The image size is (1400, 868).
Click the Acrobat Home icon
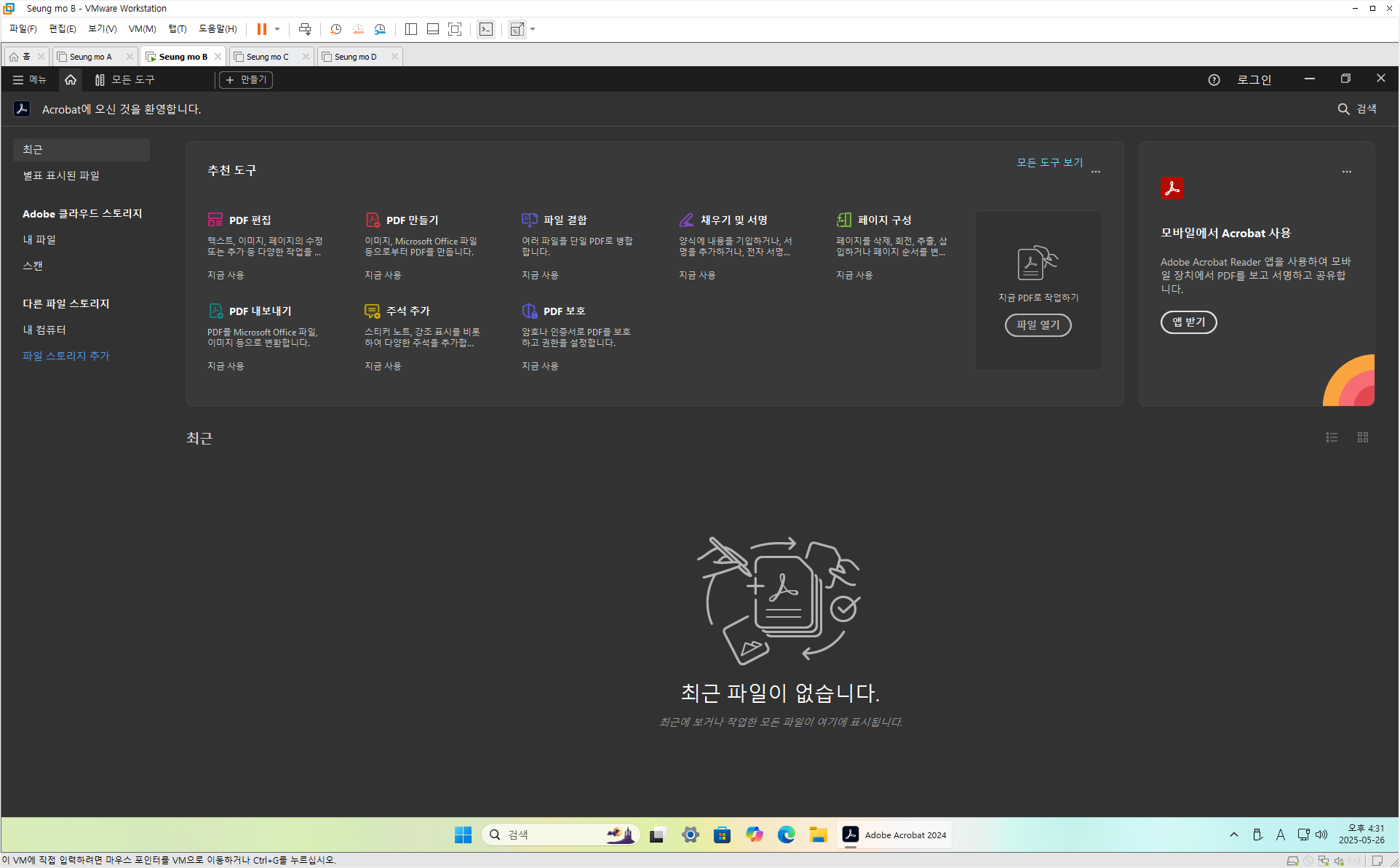point(71,80)
